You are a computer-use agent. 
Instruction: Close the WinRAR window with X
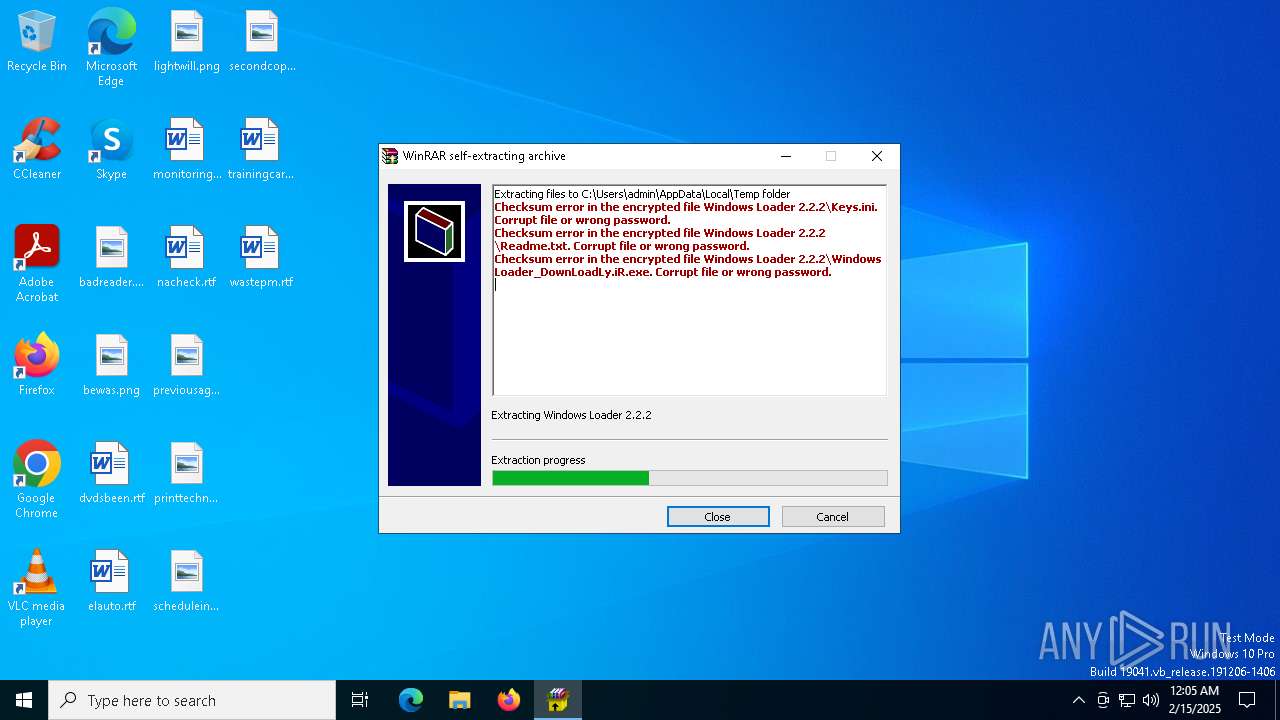877,156
